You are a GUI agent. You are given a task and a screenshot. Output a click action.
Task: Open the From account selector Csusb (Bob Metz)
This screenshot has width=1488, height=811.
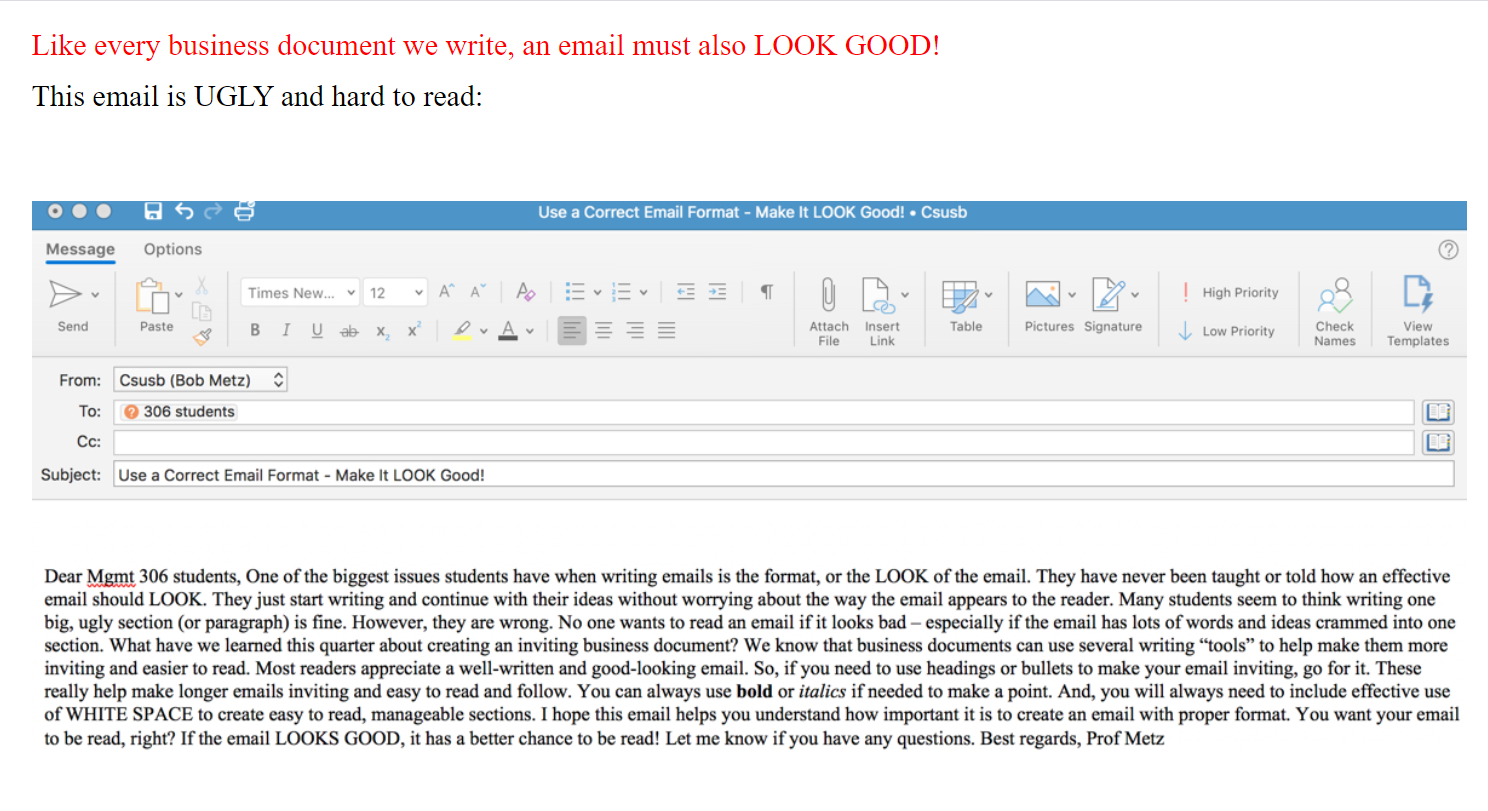tap(200, 380)
